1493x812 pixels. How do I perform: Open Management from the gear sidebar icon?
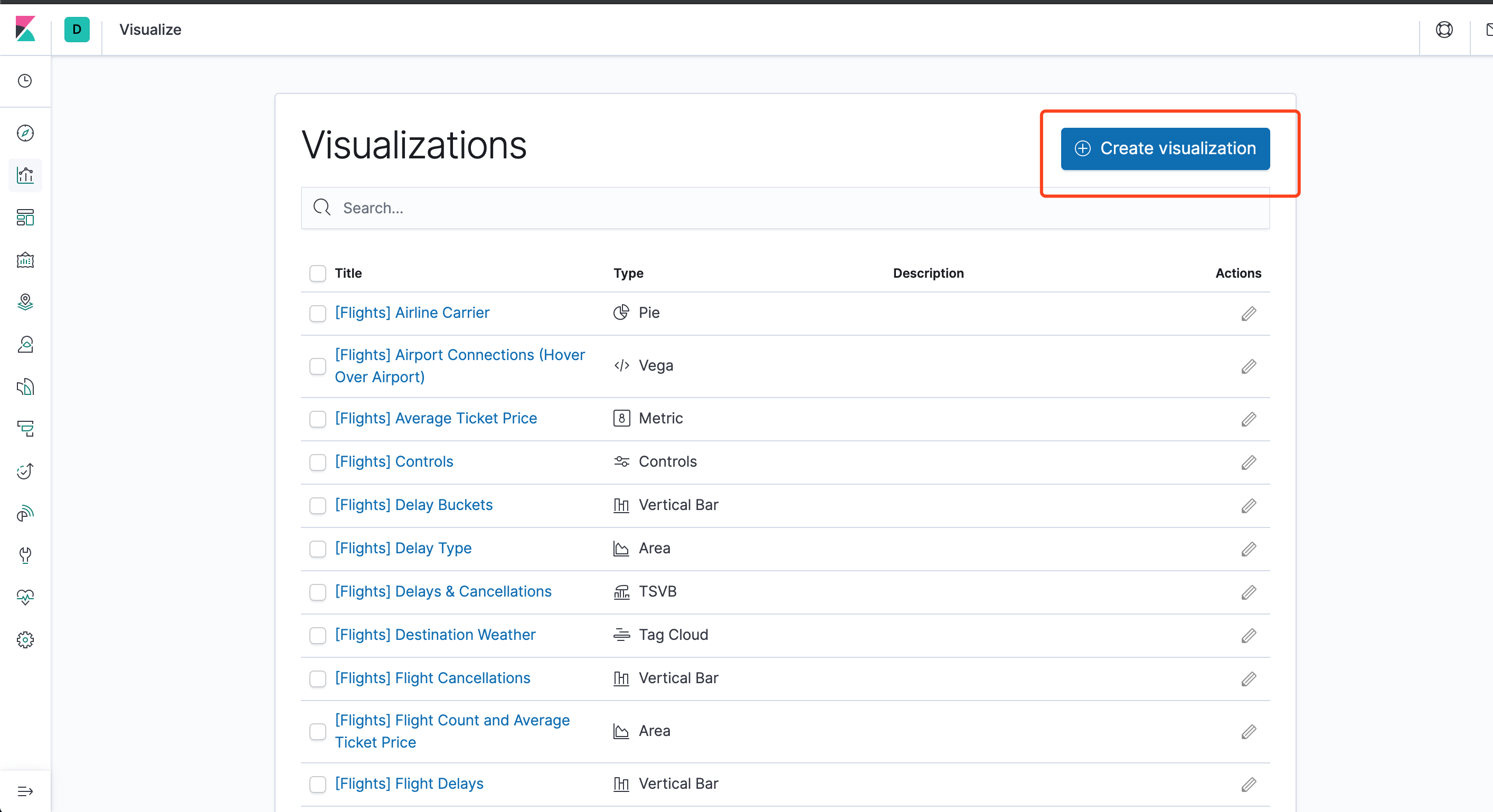pos(25,640)
